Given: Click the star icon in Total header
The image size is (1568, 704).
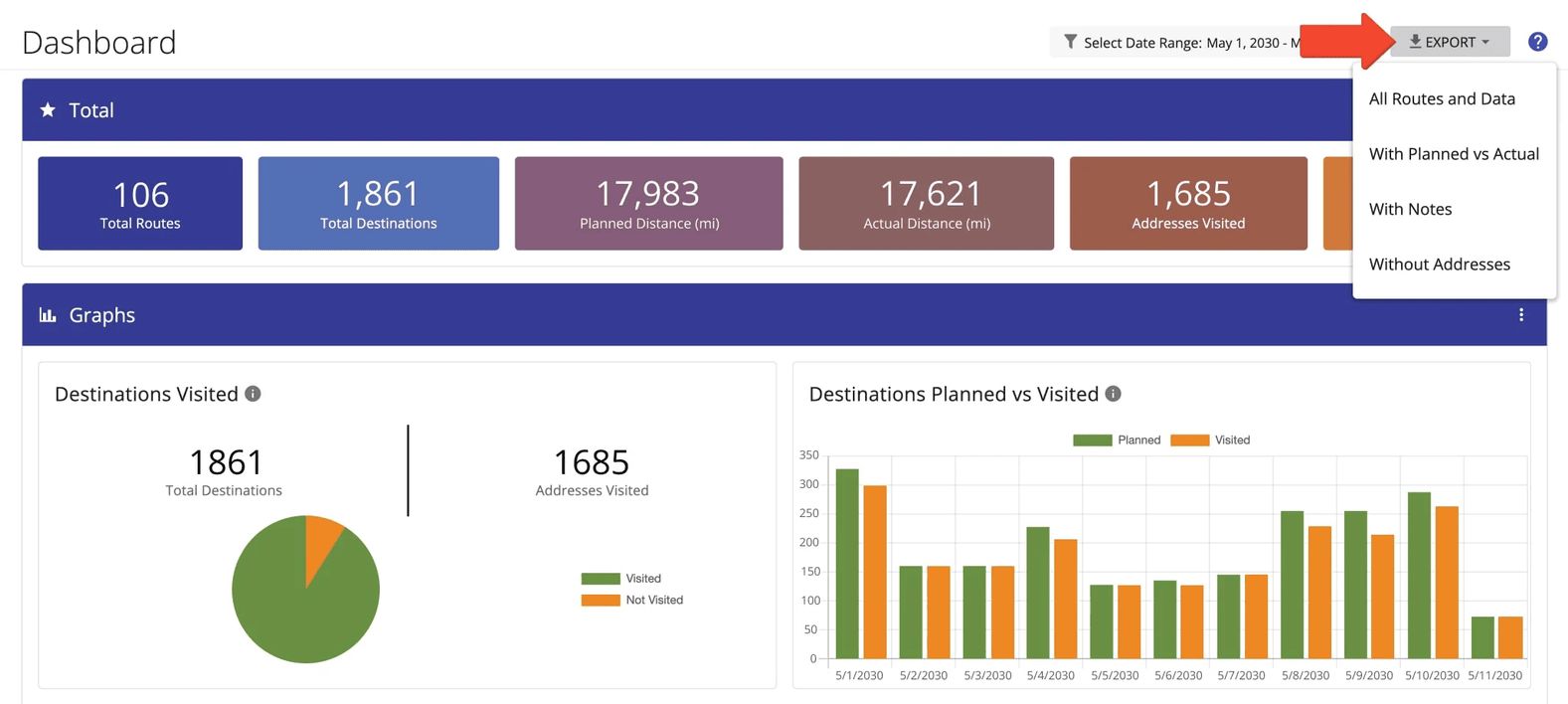Looking at the screenshot, I should click(48, 110).
